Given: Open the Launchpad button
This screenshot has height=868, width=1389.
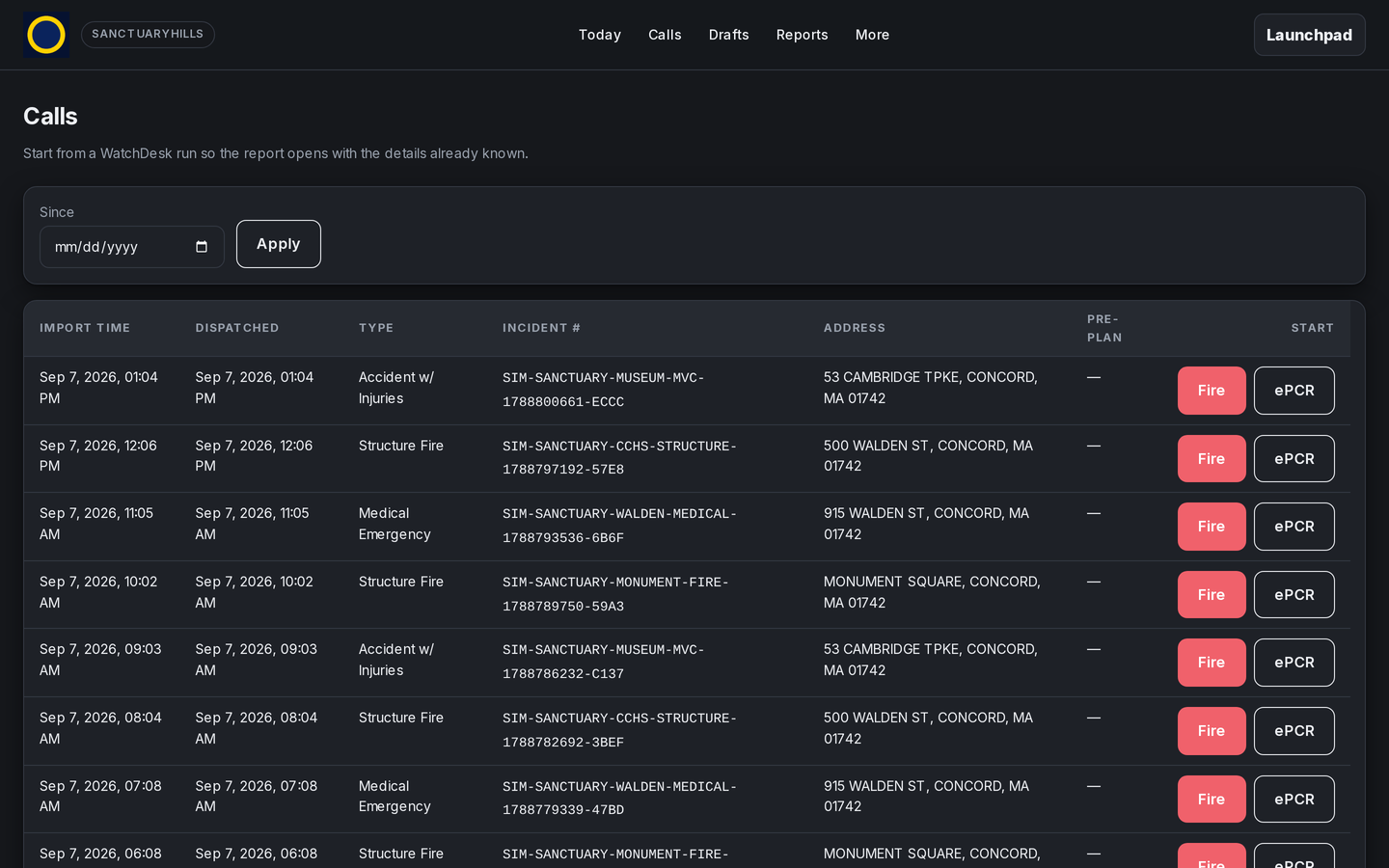Looking at the screenshot, I should pyautogui.click(x=1309, y=35).
